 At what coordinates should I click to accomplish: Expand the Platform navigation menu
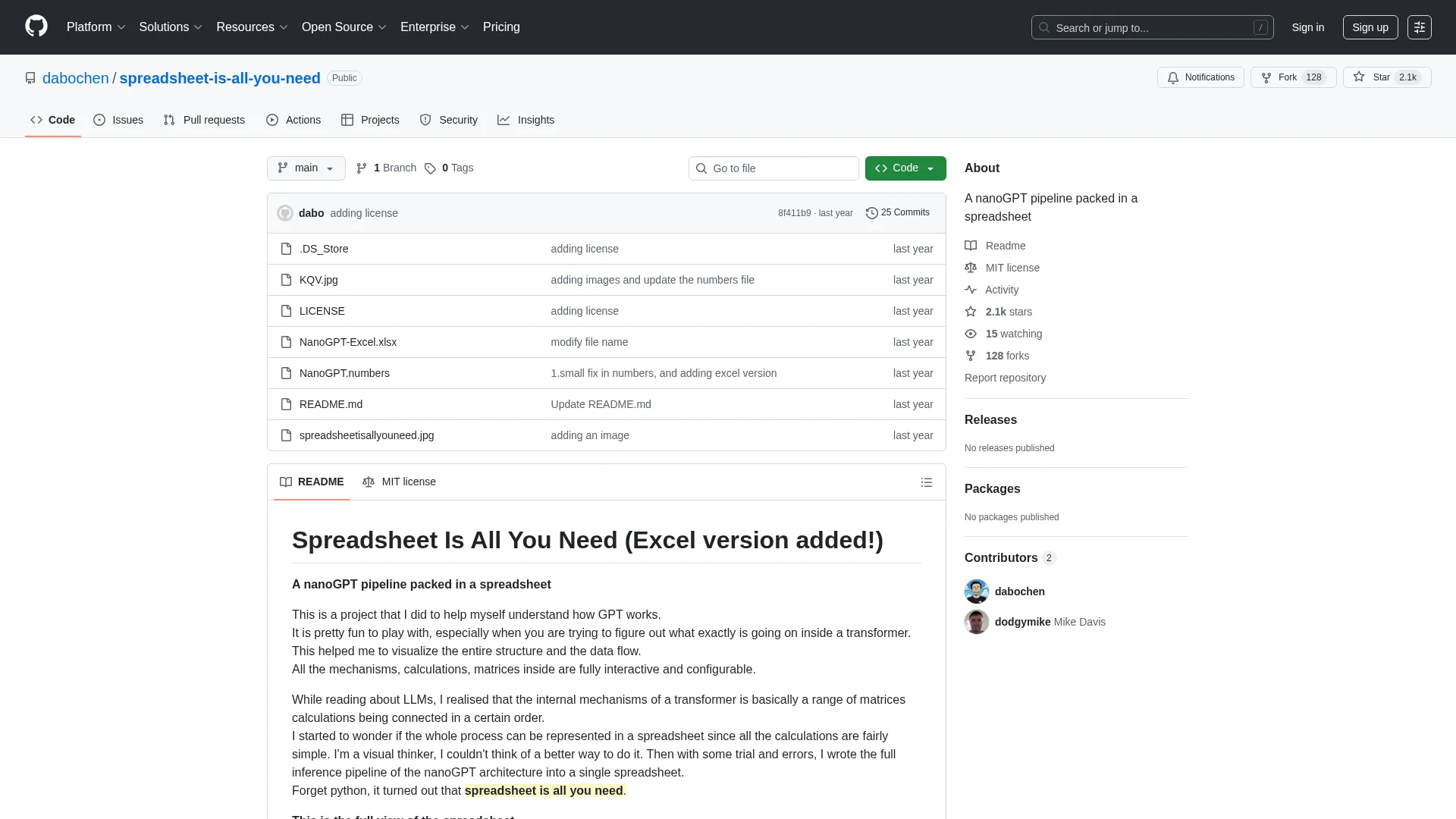96,27
